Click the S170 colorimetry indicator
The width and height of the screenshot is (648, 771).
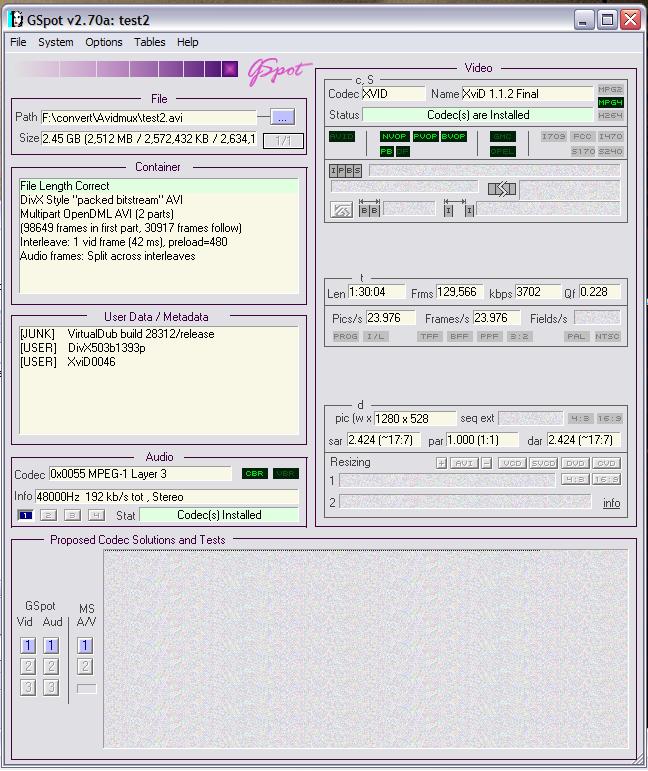[x=583, y=151]
